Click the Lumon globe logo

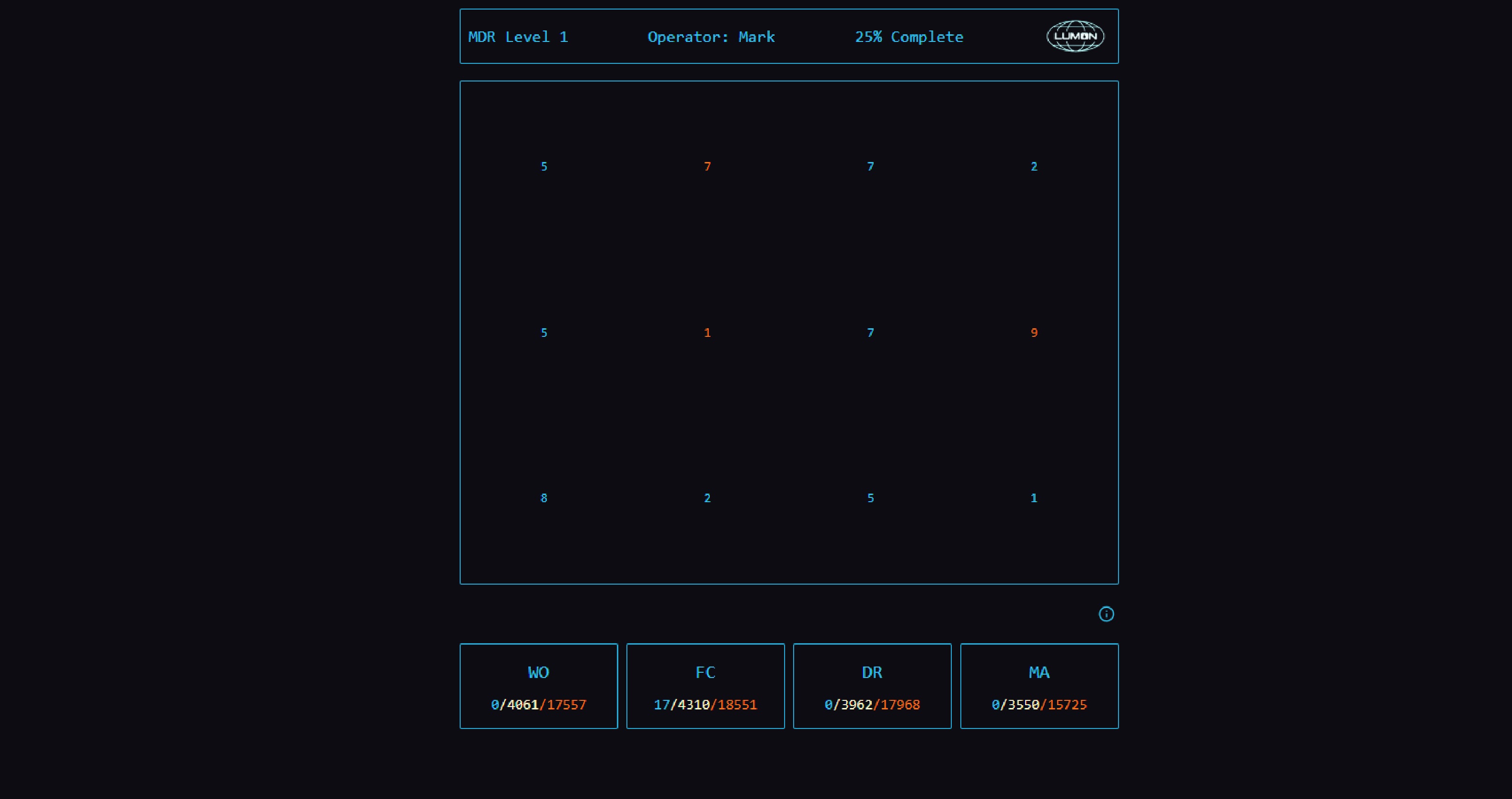(x=1074, y=36)
